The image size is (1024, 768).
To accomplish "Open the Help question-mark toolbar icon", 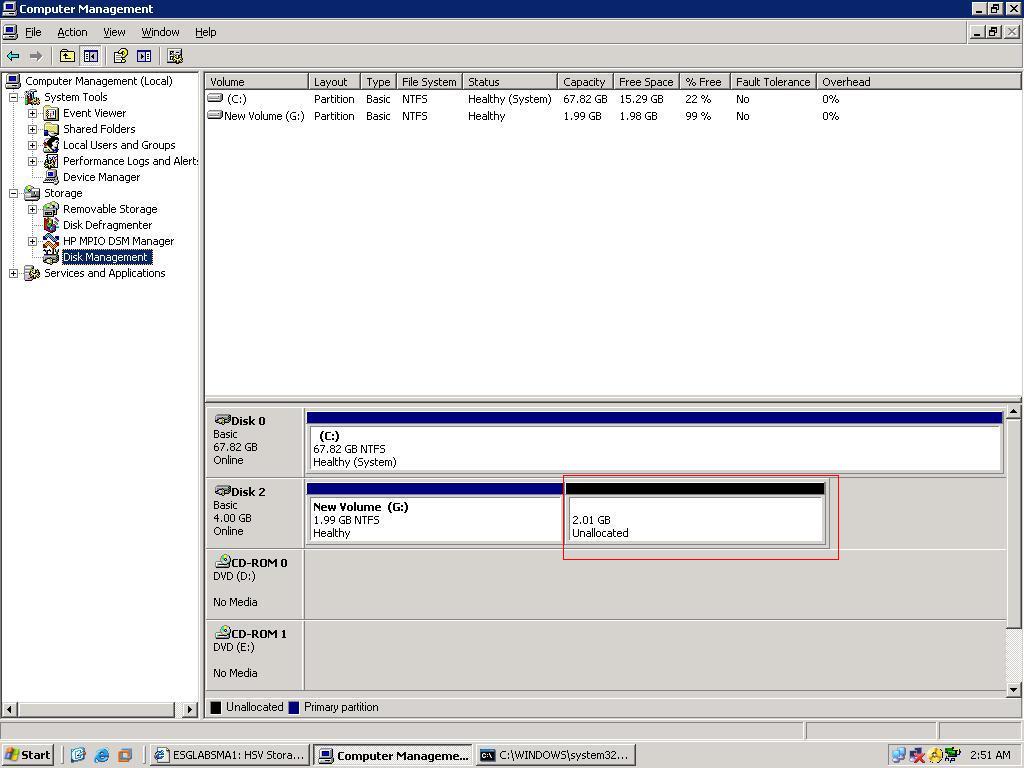I will [120, 56].
